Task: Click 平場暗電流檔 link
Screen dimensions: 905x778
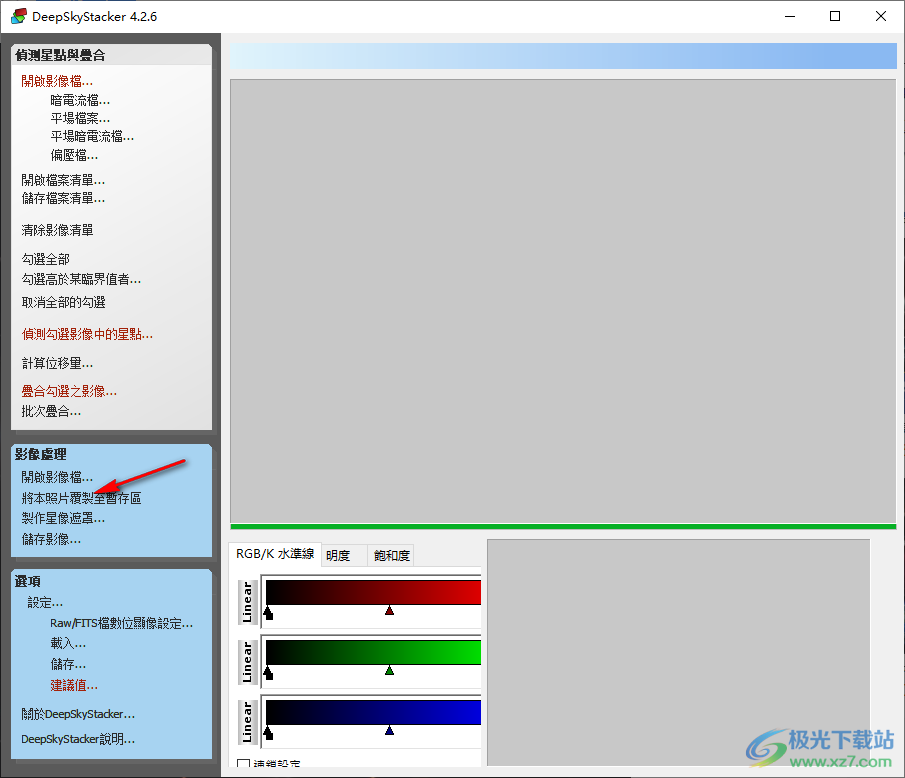Action: [92, 136]
